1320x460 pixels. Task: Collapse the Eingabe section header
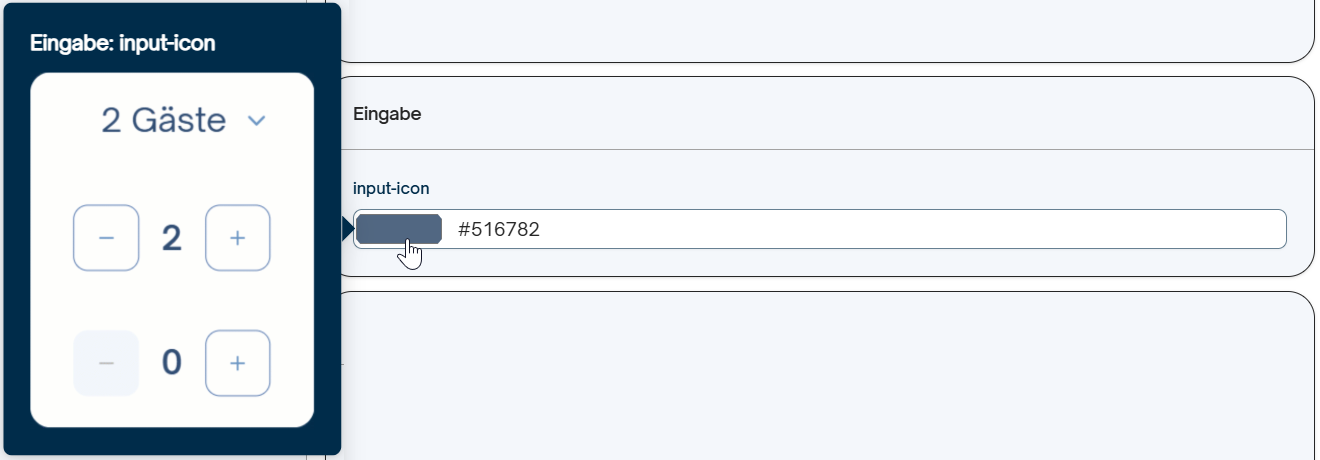tap(819, 113)
